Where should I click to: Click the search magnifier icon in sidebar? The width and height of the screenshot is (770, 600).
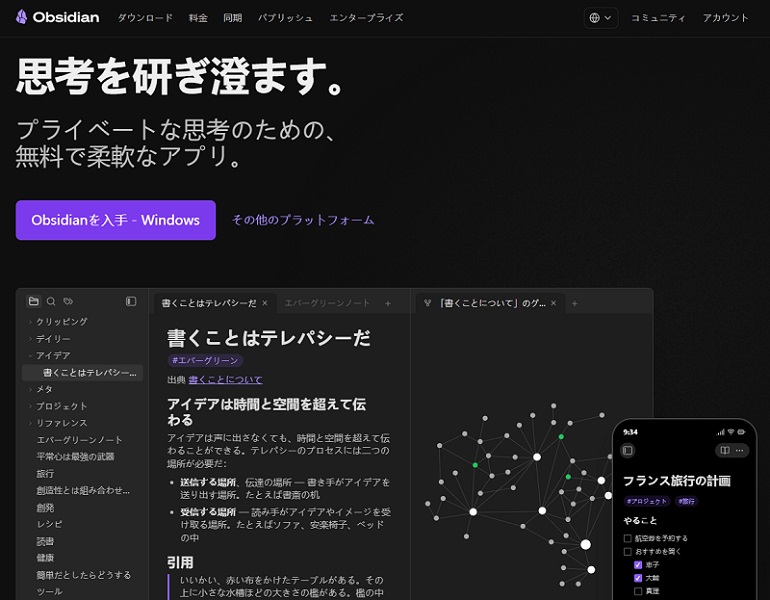[x=51, y=301]
